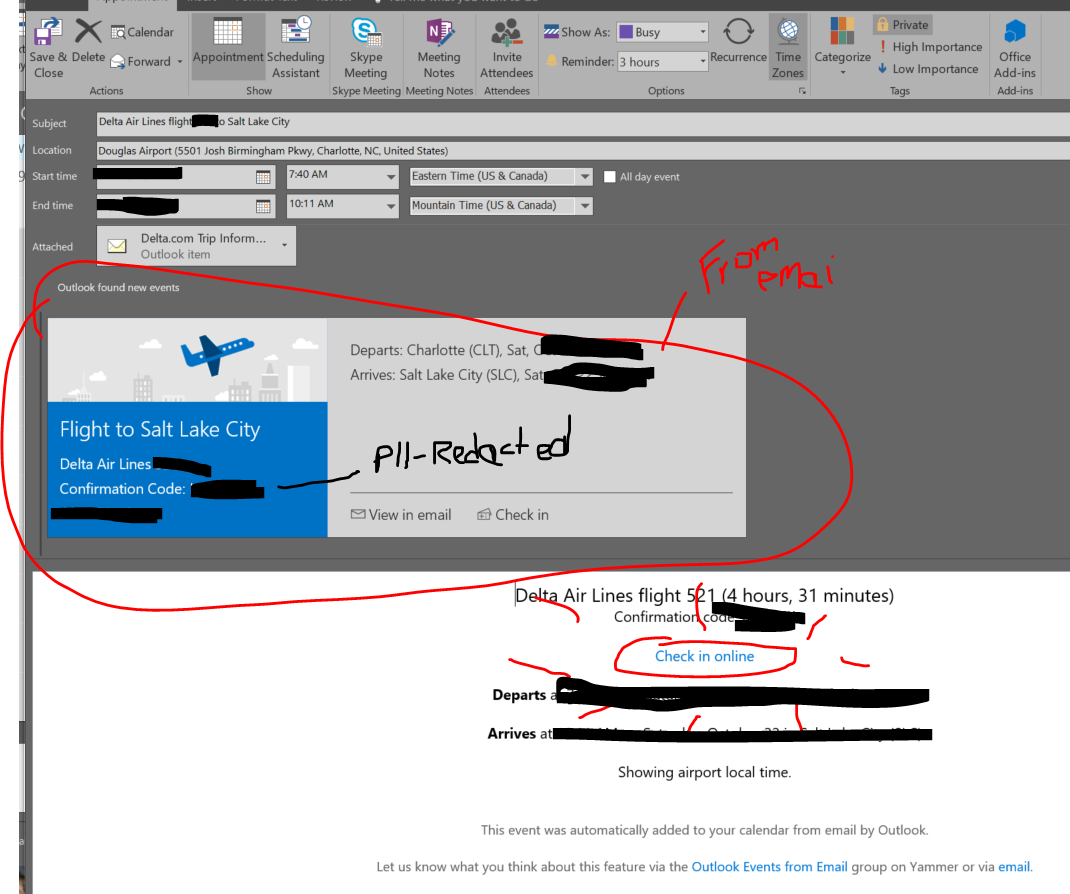Open the Scheduling Assistant
Screen dimensions: 1070x894
[295, 46]
